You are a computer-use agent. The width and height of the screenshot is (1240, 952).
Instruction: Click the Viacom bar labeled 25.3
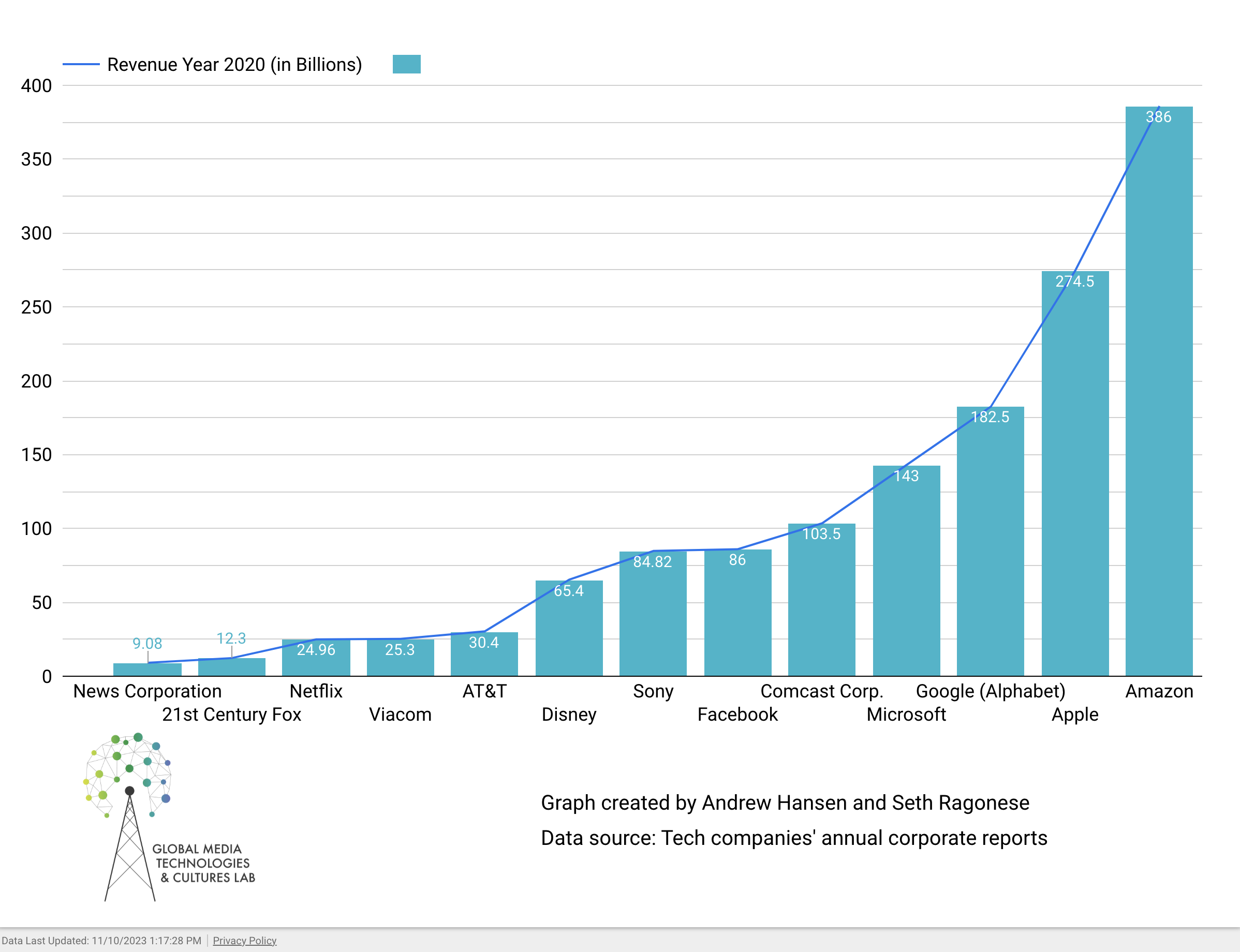(x=400, y=660)
